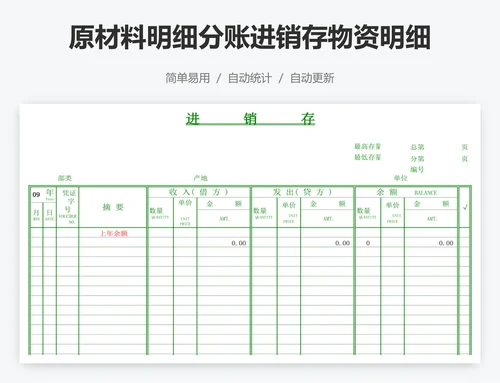Click 单价 header under 收入(借方)
The height and width of the screenshot is (383, 500).
[185, 212]
